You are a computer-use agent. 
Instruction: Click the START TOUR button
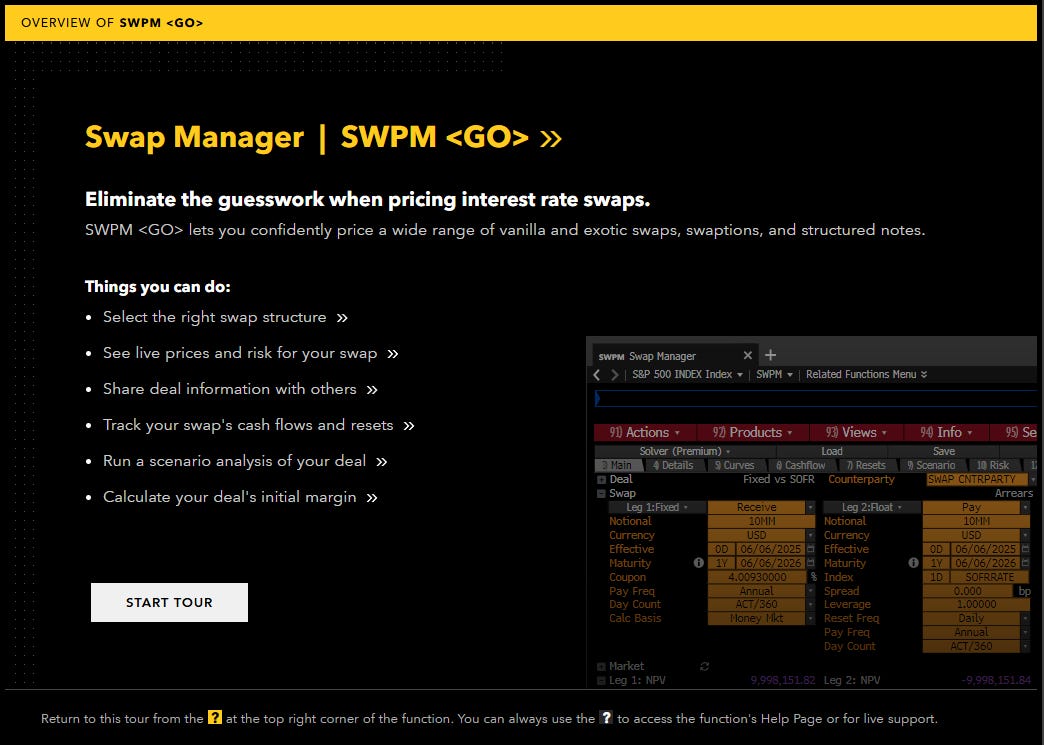(x=169, y=603)
